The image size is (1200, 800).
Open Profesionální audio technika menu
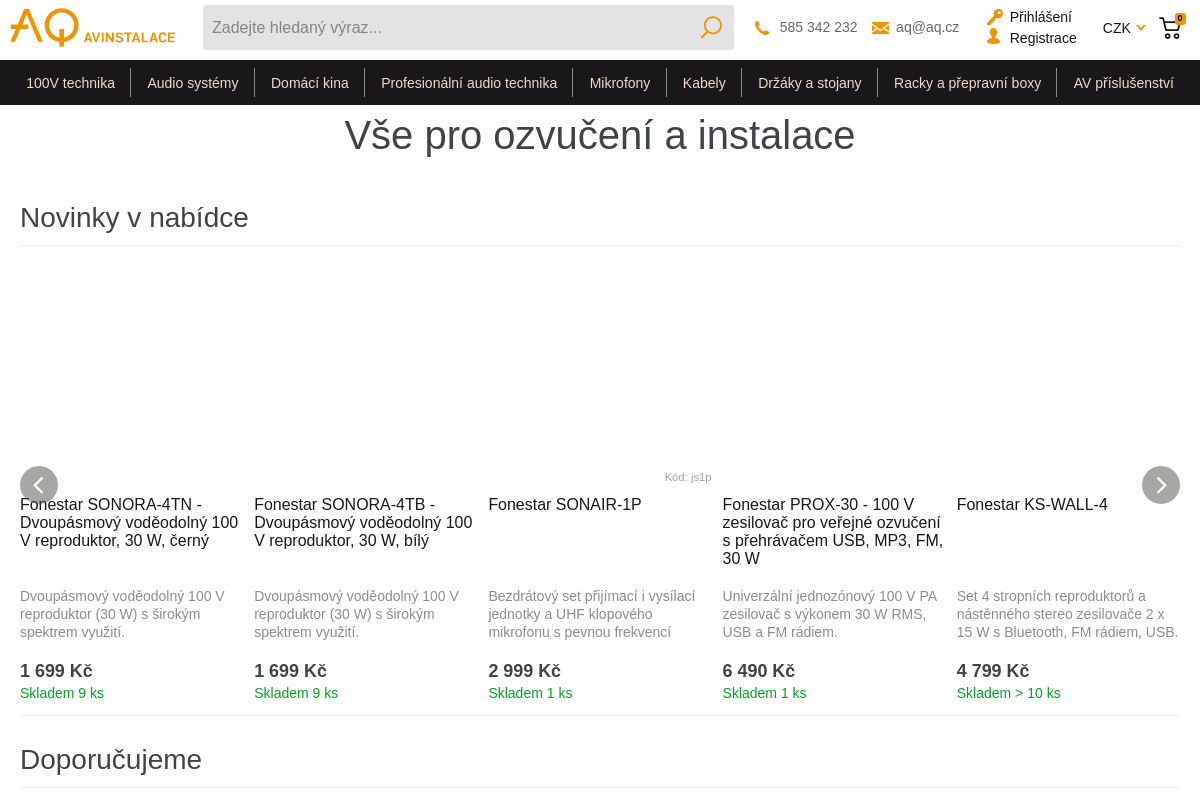(x=469, y=83)
